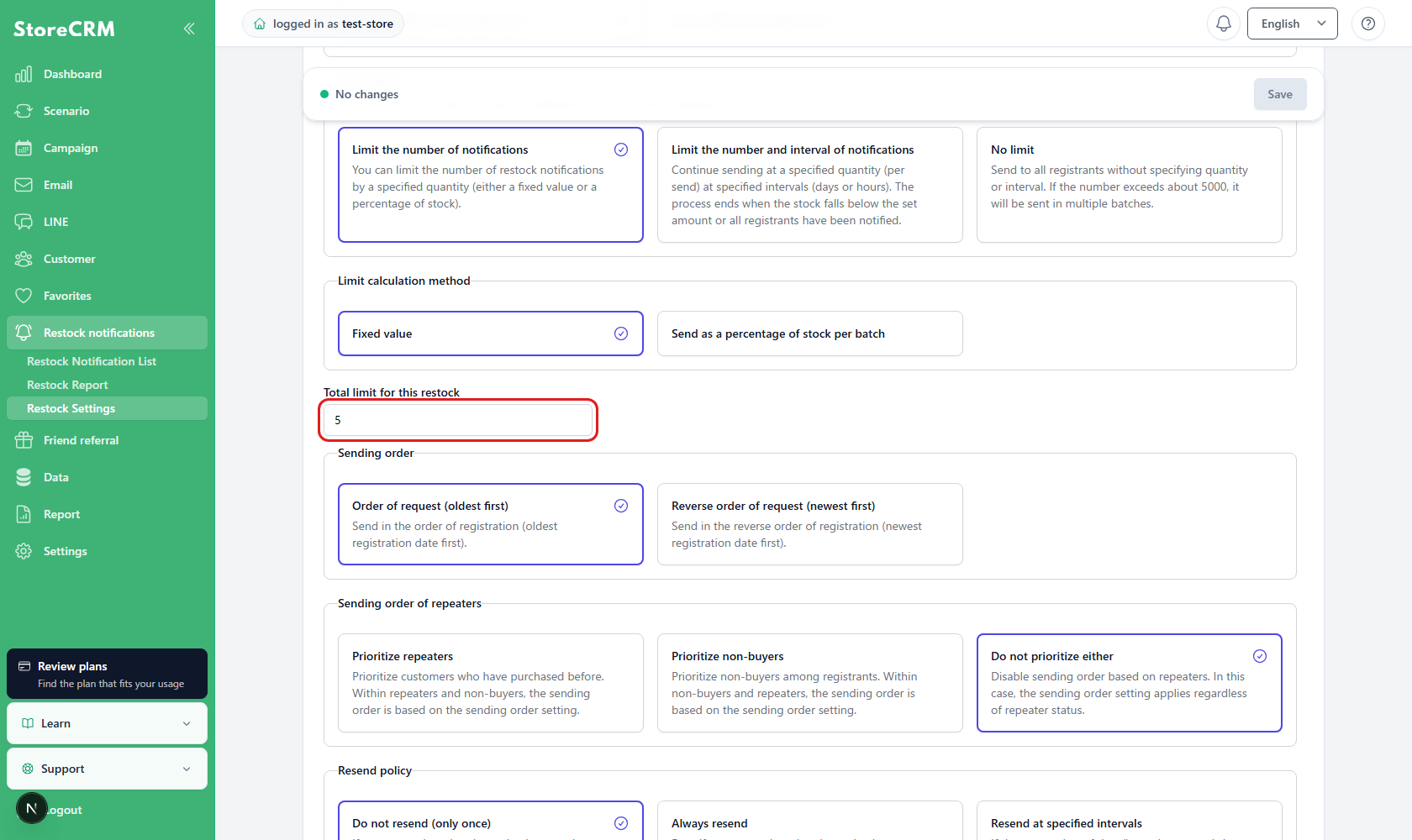The image size is (1412, 840).
Task: Click the Report document icon
Action: tap(24, 514)
